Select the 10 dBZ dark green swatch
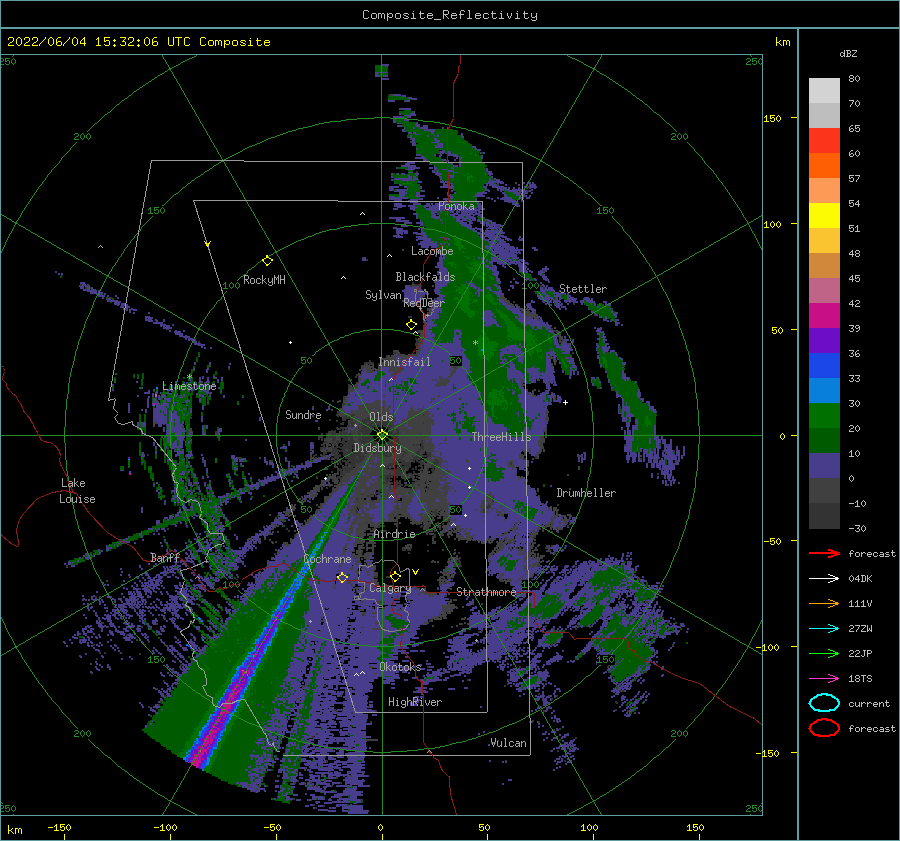This screenshot has height=841, width=900. [x=824, y=440]
